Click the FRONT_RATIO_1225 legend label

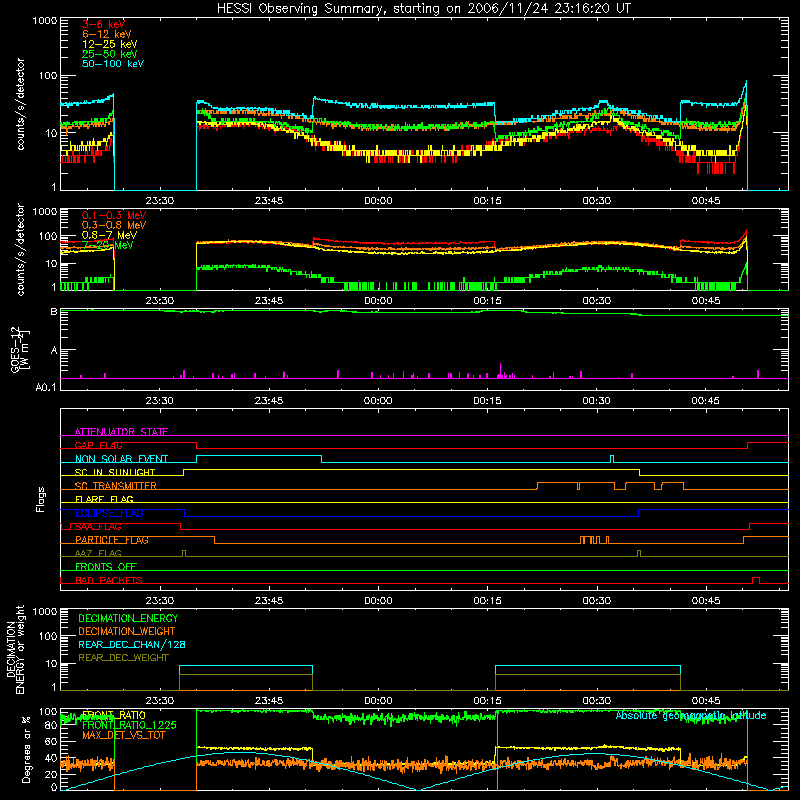click(129, 725)
